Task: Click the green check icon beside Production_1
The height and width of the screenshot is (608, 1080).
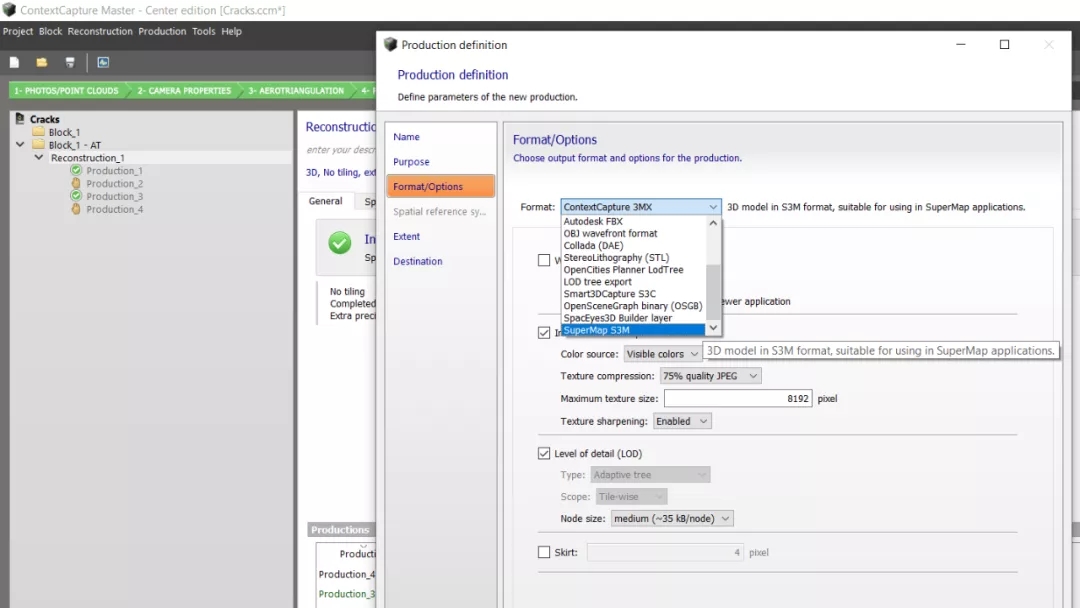Action: coord(76,170)
